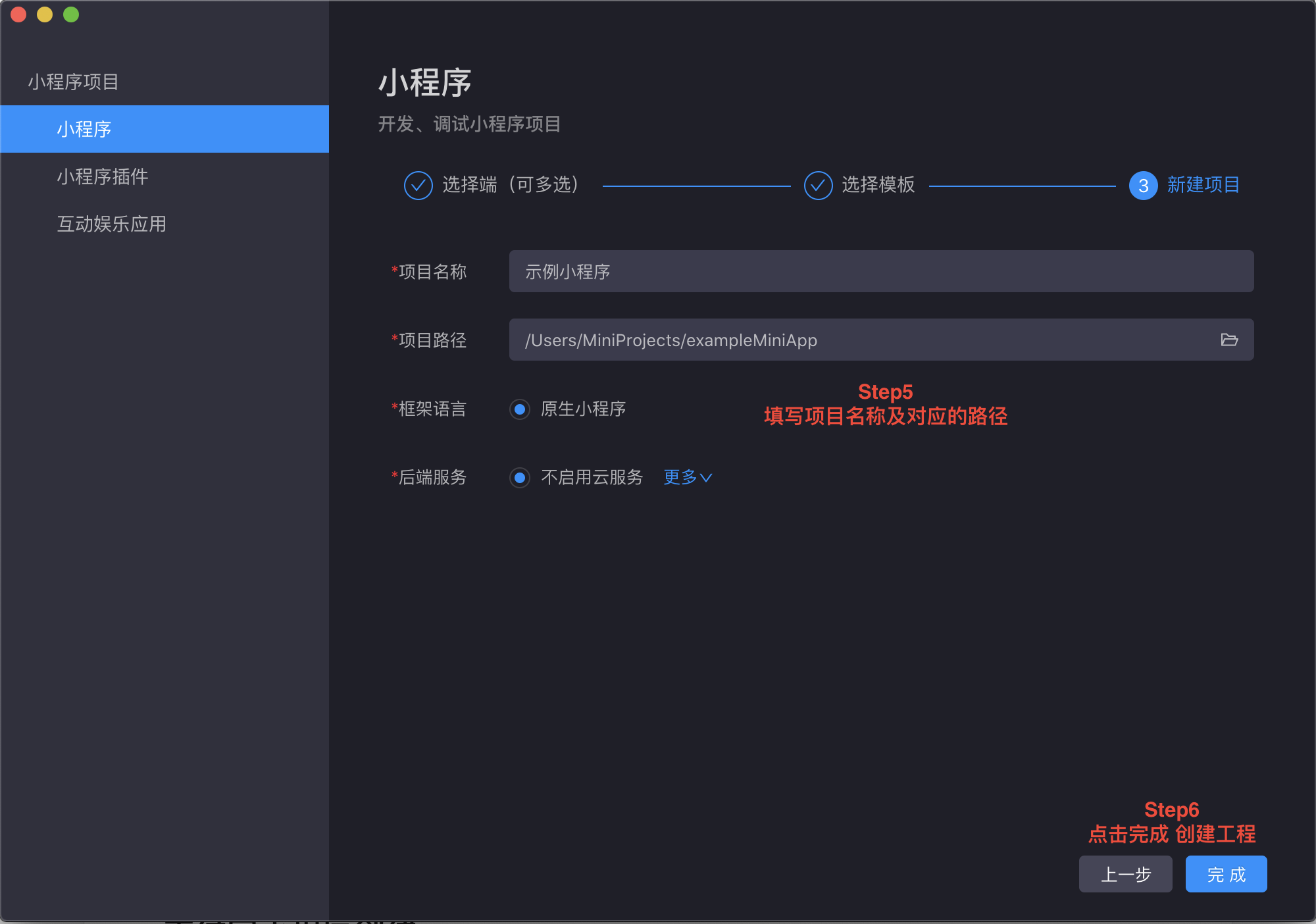Image resolution: width=1316 pixels, height=924 pixels.
Task: Go to the 选择端（可多选）step label
Action: [511, 185]
